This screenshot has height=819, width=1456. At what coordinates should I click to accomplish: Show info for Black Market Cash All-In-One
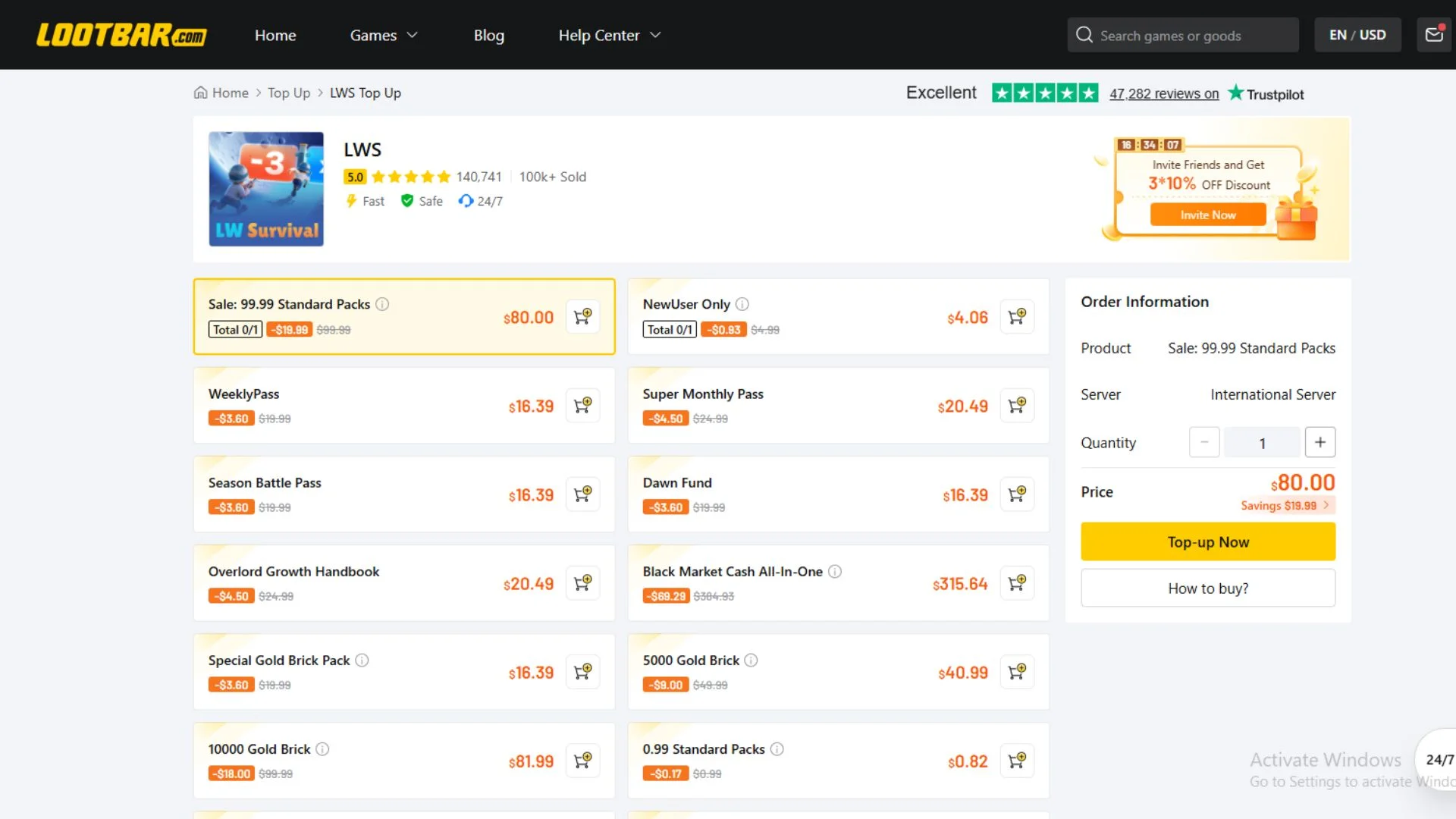pos(835,572)
